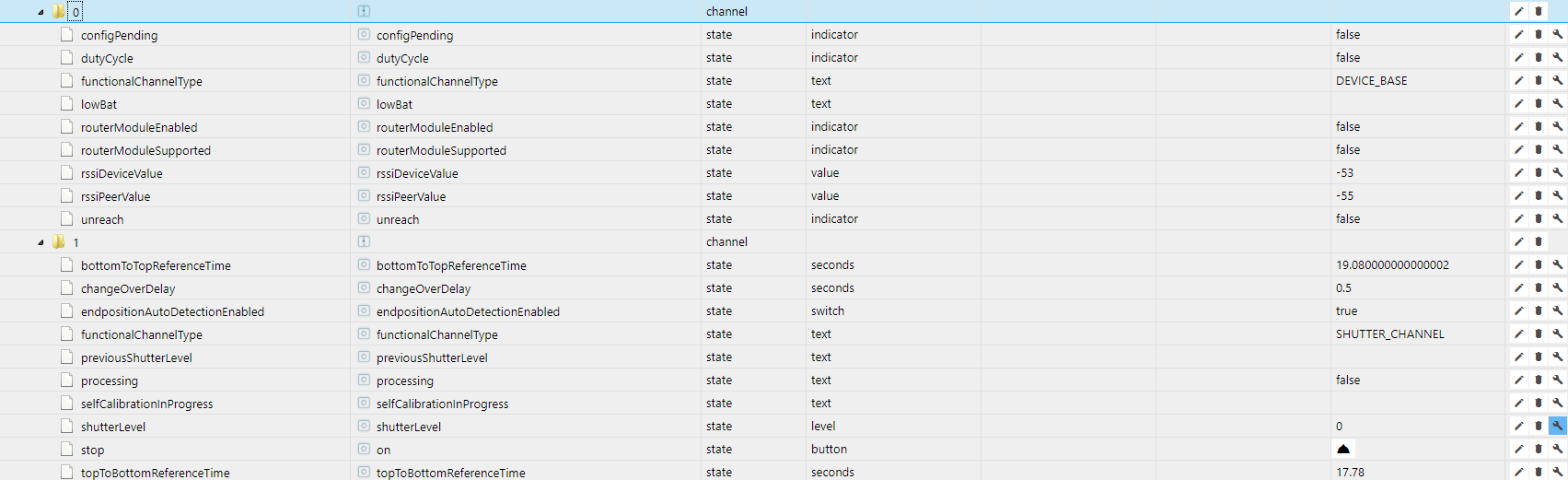Click the endpositionAutoDetectionEnabled true value
Viewport: 1568px width, 480px height.
pyautogui.click(x=1346, y=310)
